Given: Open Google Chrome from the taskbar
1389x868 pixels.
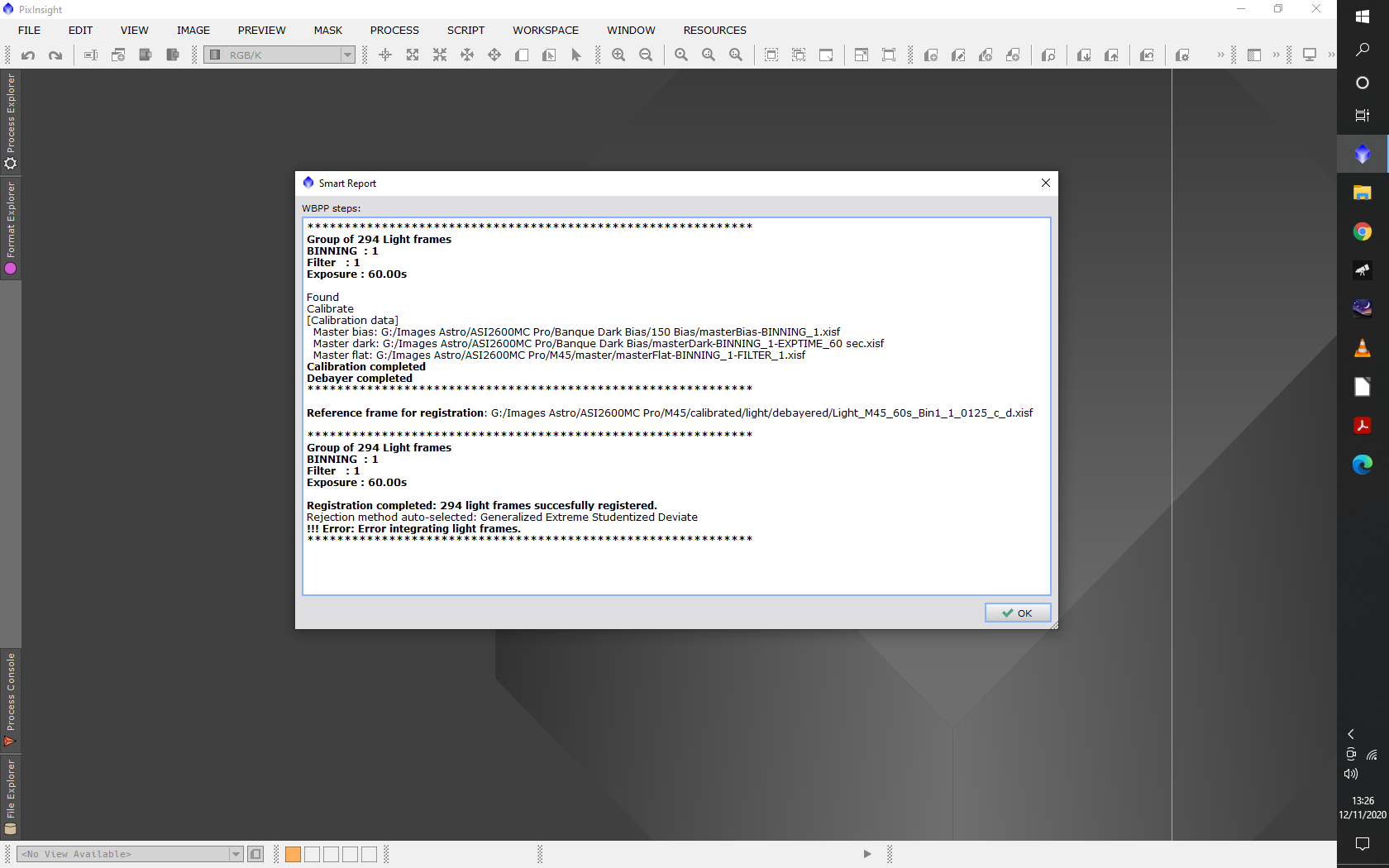Looking at the screenshot, I should [x=1362, y=231].
